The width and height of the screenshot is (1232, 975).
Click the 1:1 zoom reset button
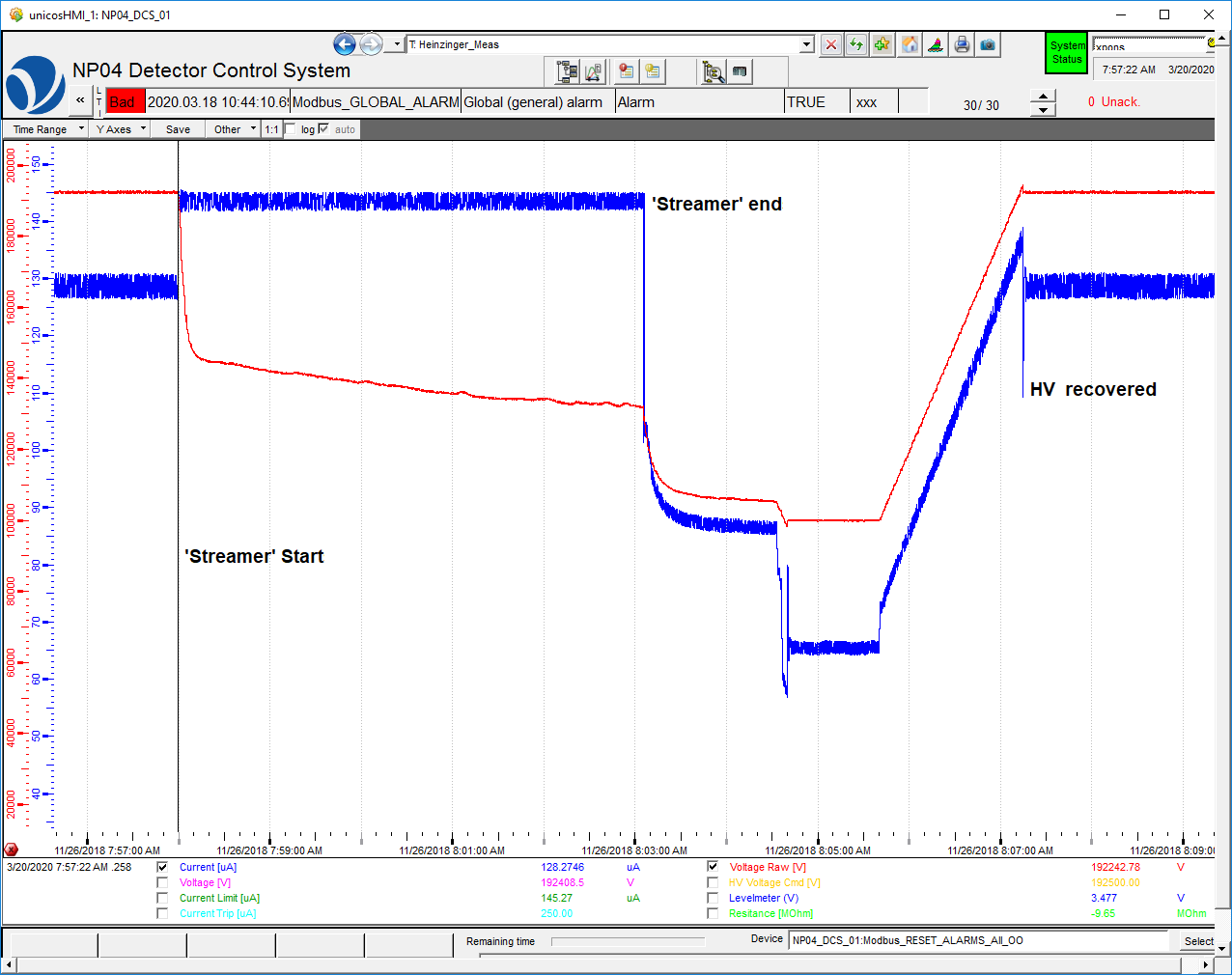[271, 129]
